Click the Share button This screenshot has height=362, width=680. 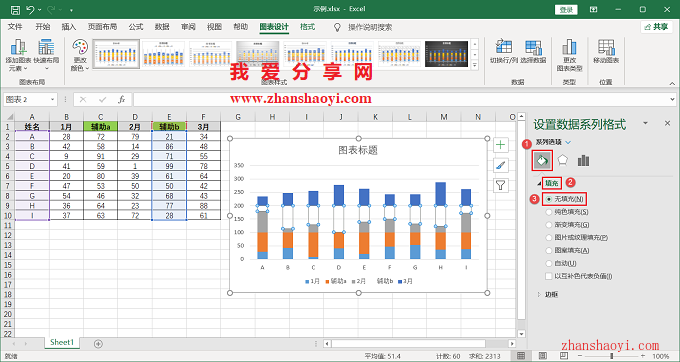pos(656,27)
